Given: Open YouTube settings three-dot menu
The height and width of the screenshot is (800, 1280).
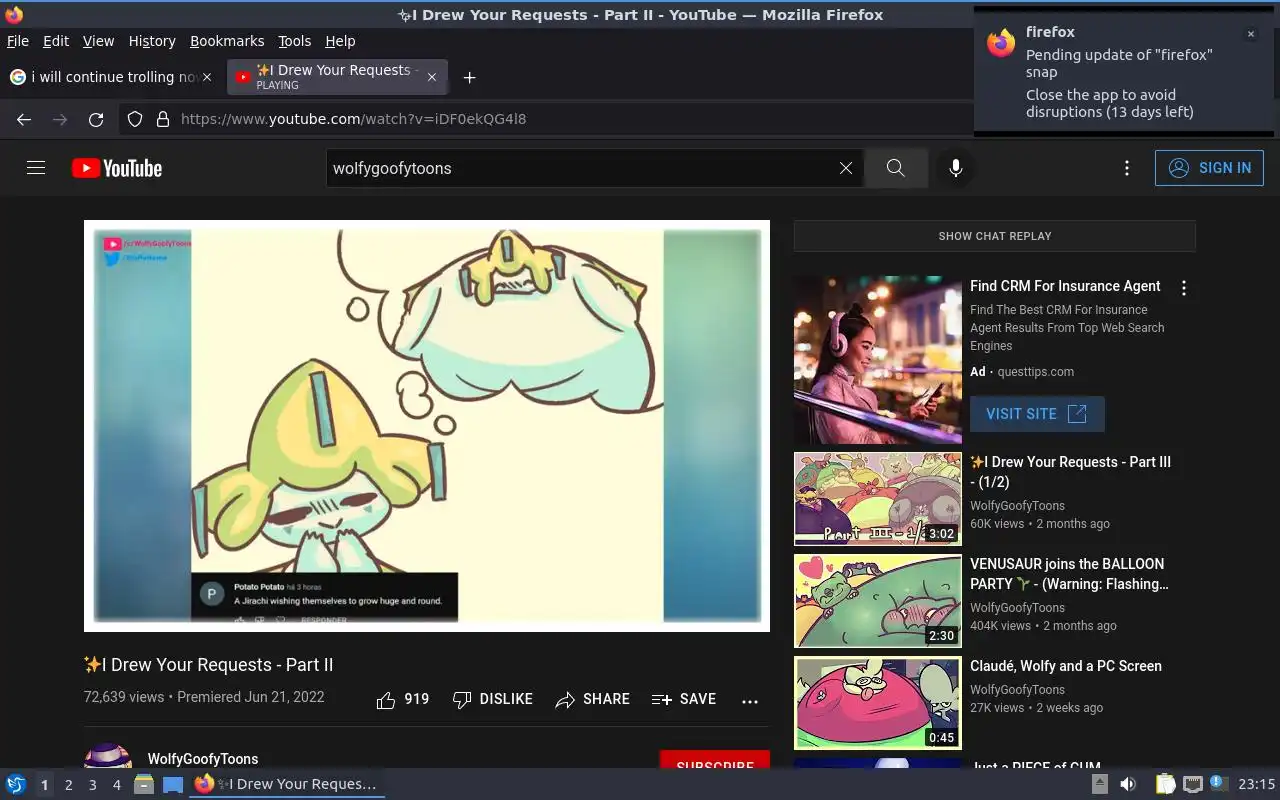Looking at the screenshot, I should point(1127,168).
